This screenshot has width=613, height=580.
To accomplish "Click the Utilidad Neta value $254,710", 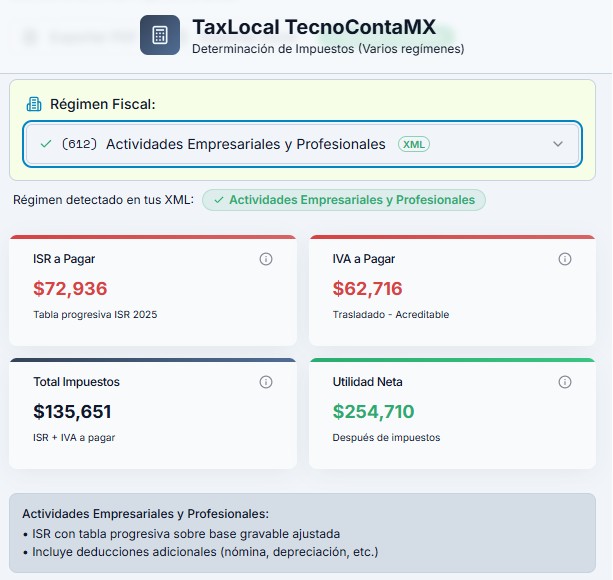I will click(x=373, y=412).
